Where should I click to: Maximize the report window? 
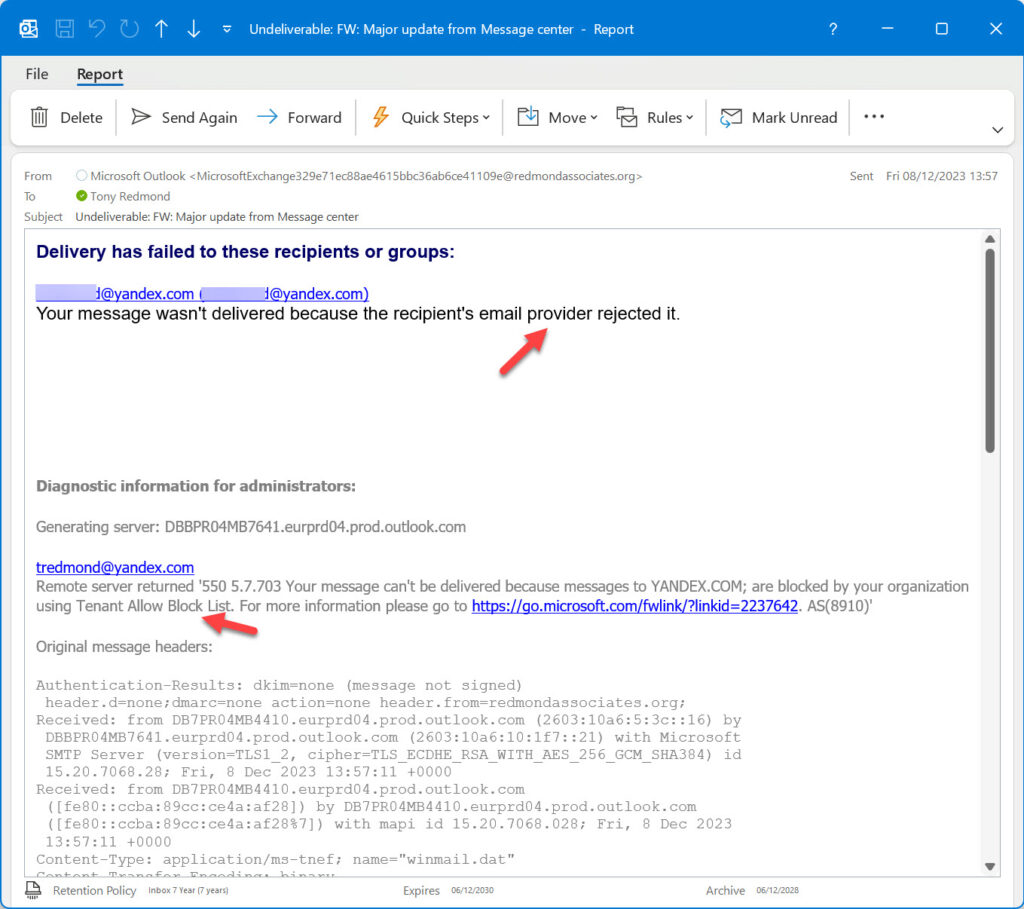point(942,29)
